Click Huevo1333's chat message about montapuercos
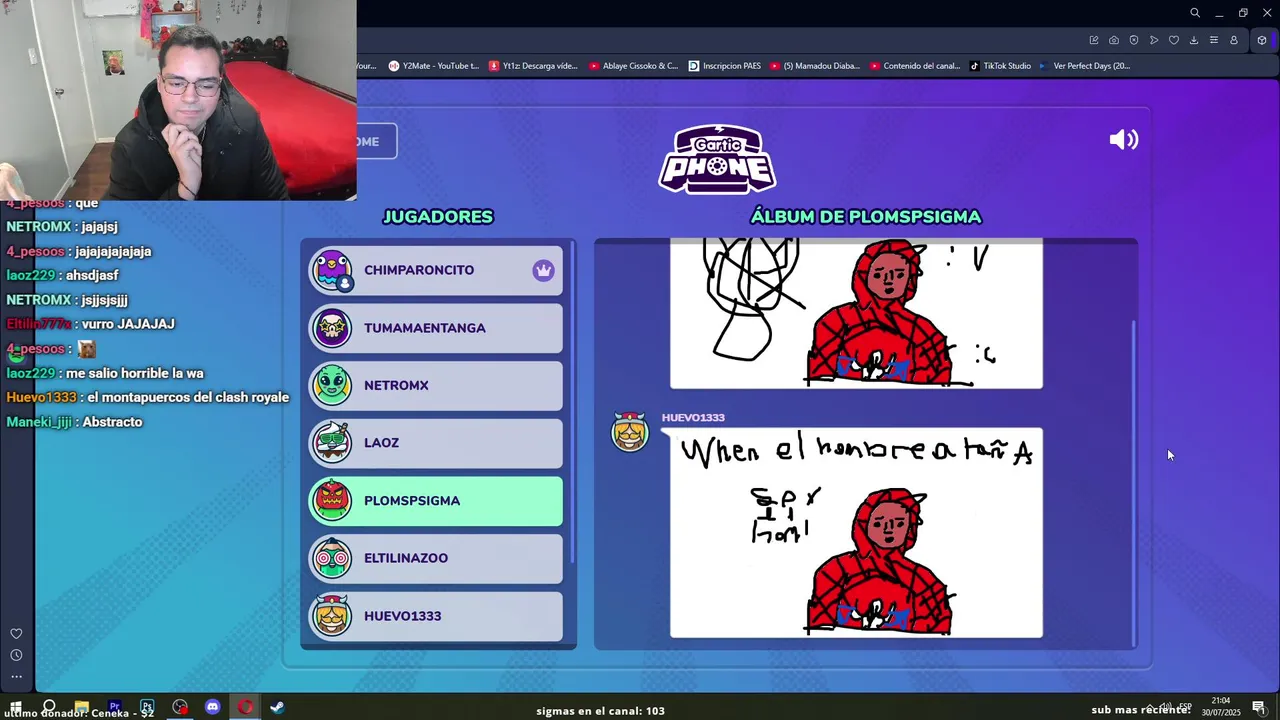Image resolution: width=1280 pixels, height=720 pixels. click(148, 398)
